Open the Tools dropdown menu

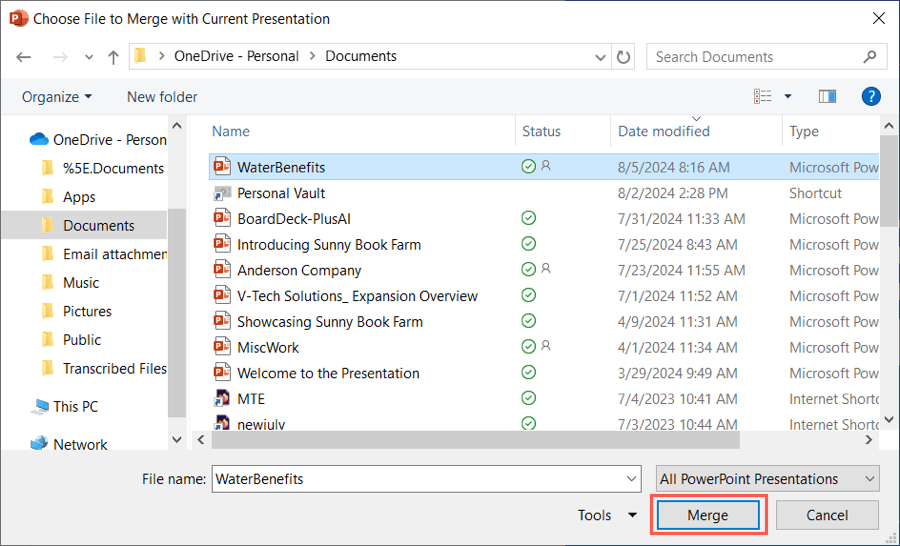[607, 515]
